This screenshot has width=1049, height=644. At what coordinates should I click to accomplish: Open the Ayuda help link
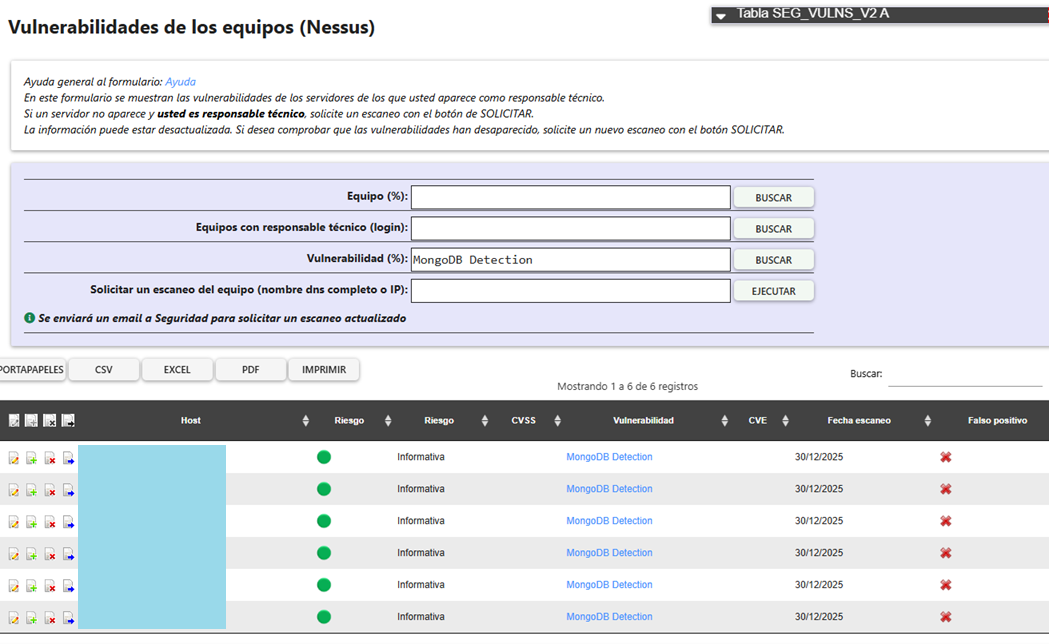point(181,82)
